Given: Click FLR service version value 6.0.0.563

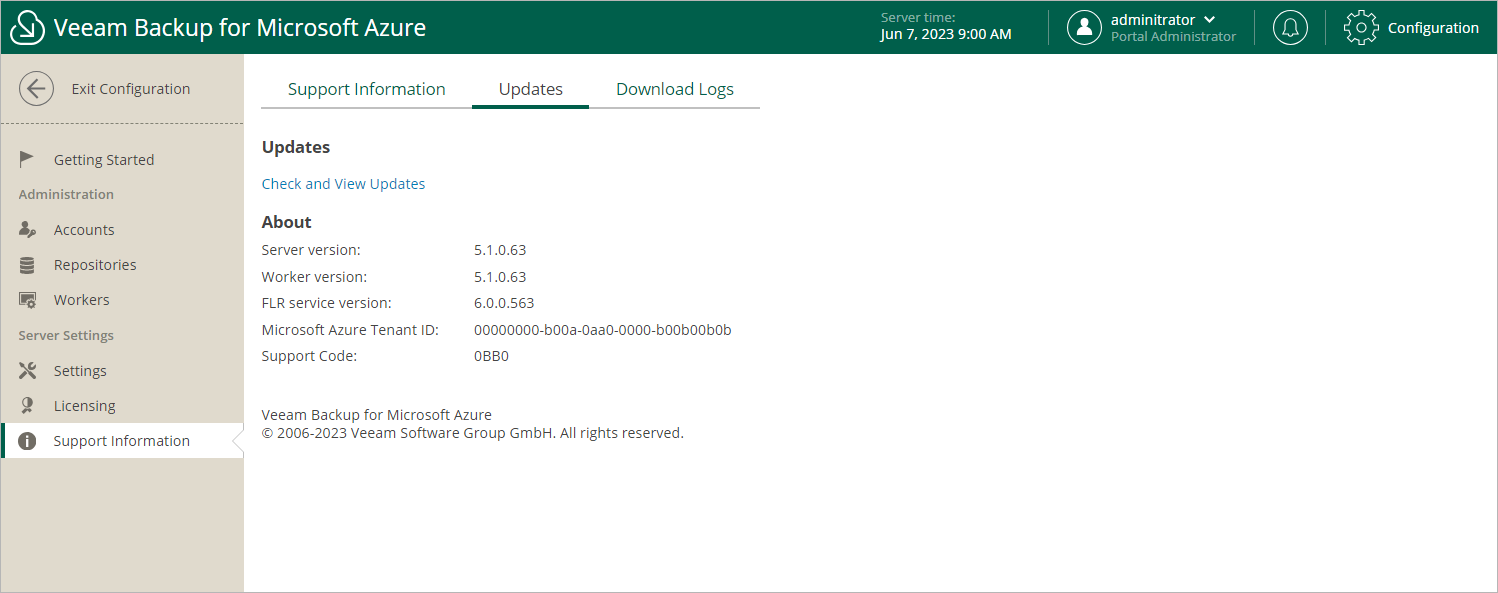Looking at the screenshot, I should 504,303.
